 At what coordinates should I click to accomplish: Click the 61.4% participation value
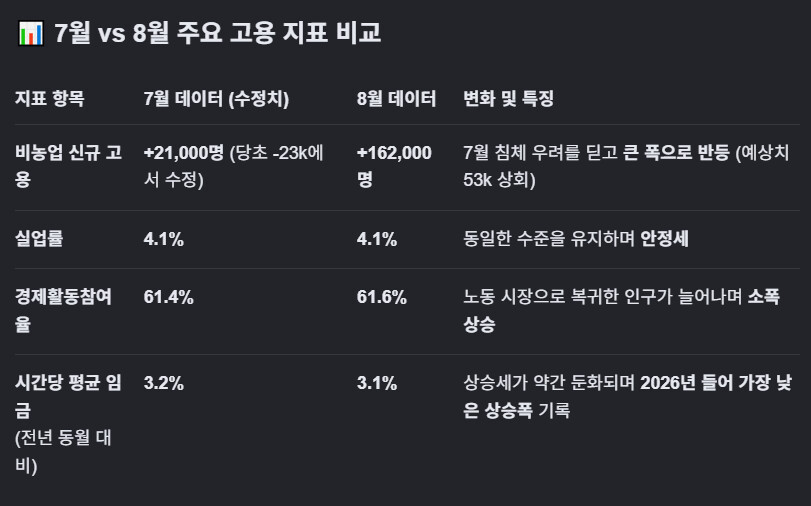coord(169,297)
